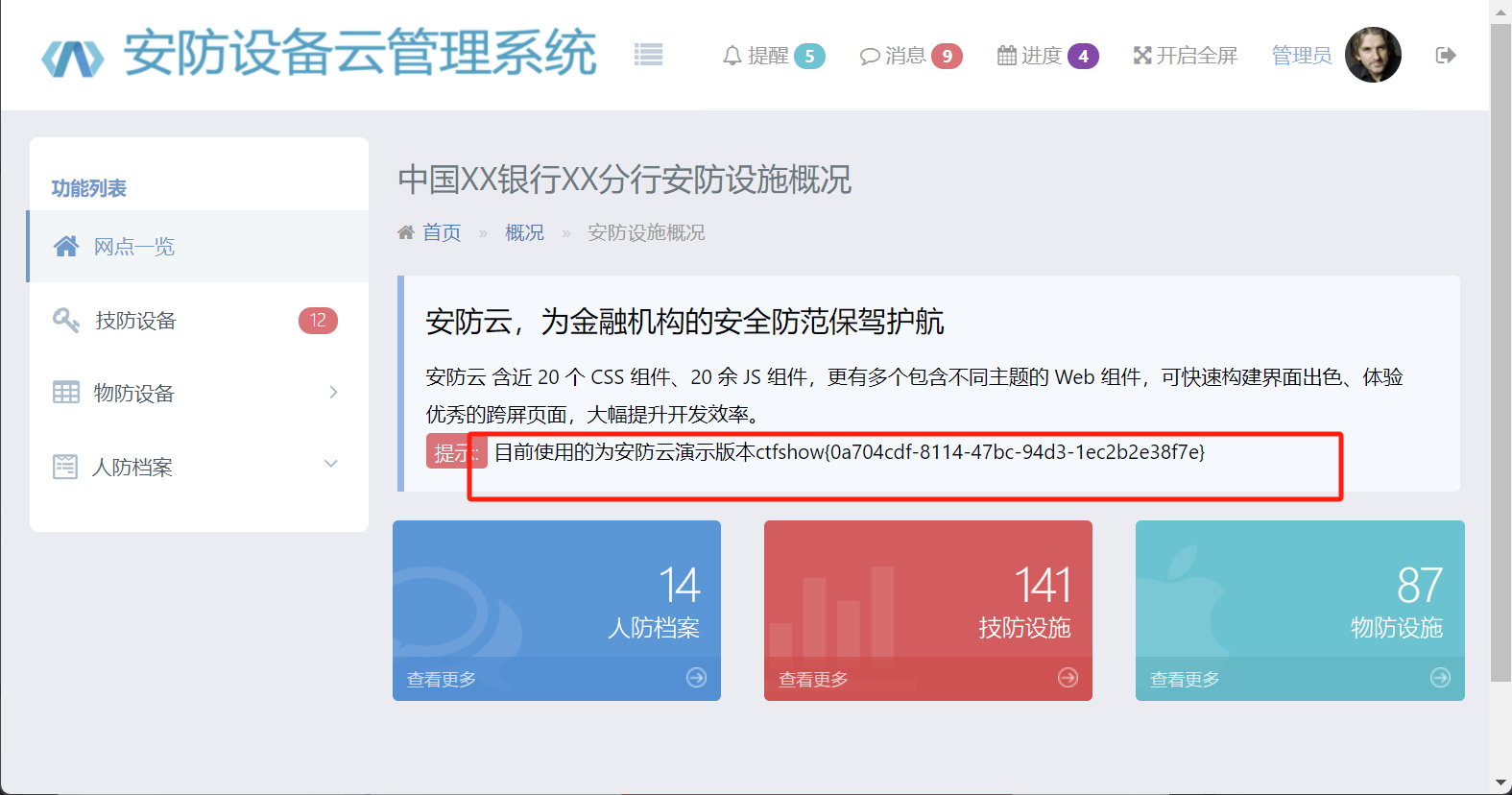Image resolution: width=1512 pixels, height=795 pixels.
Task: Click the breadcrumb home icon
Action: click(406, 232)
